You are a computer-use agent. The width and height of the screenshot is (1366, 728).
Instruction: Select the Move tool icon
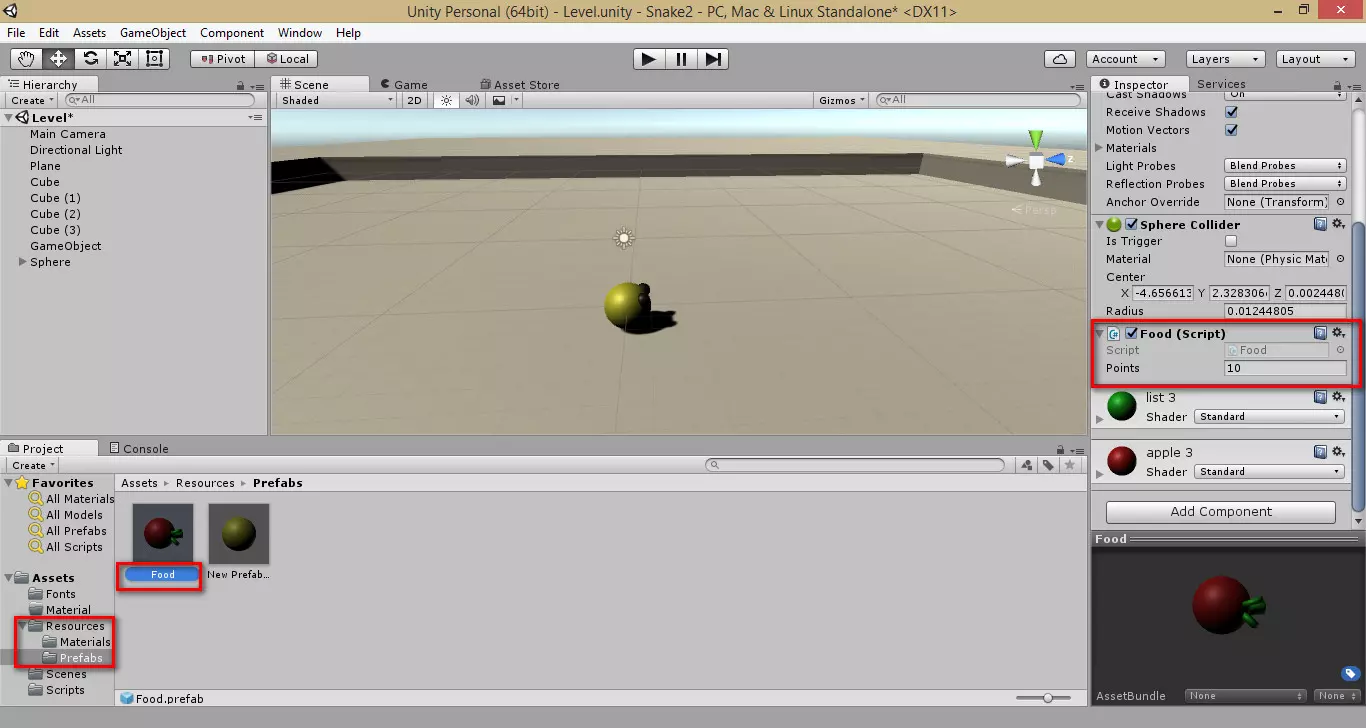[x=59, y=59]
